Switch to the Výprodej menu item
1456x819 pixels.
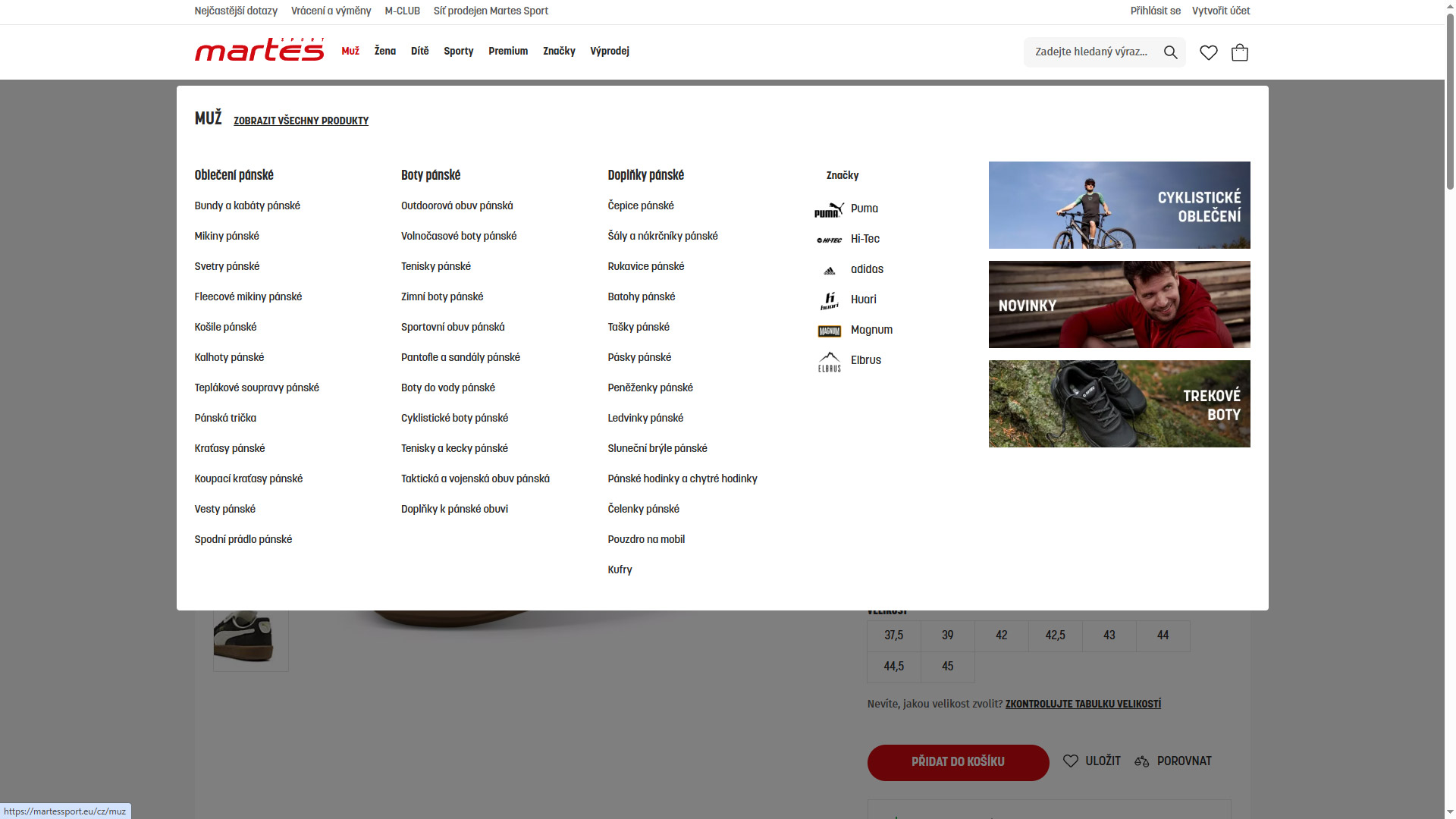[610, 52]
